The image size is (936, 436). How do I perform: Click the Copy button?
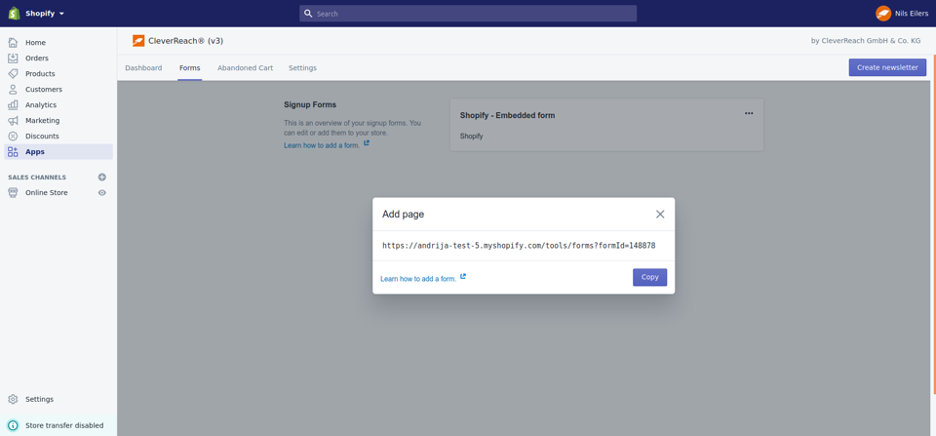click(650, 277)
